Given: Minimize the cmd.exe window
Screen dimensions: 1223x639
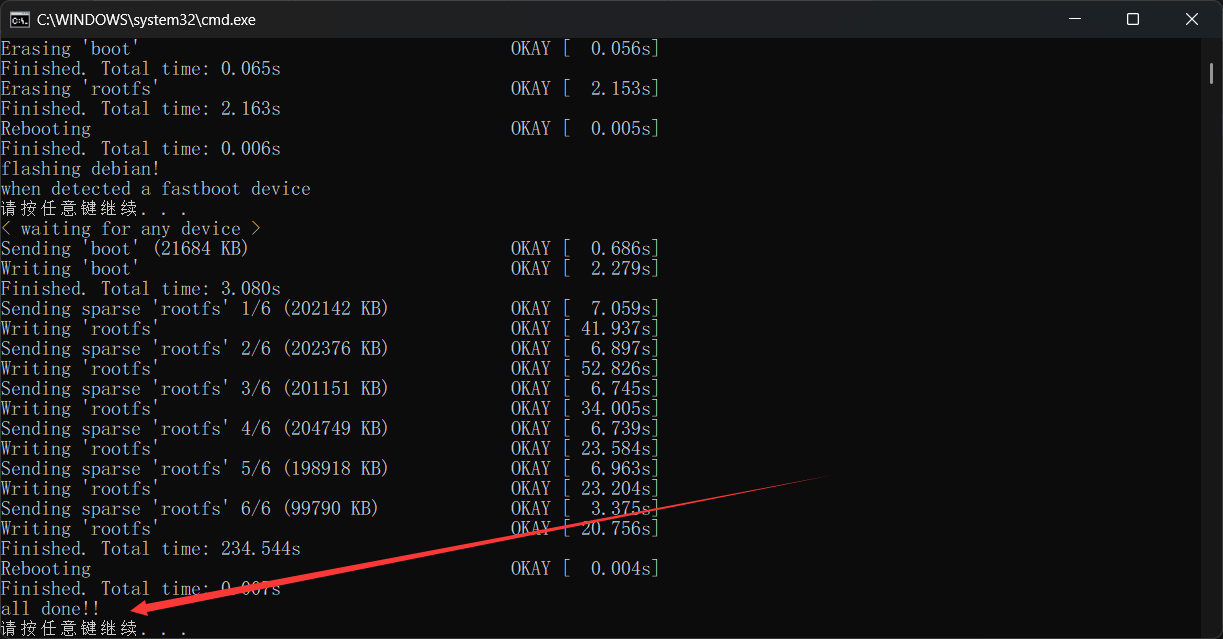Looking at the screenshot, I should (x=1075, y=19).
